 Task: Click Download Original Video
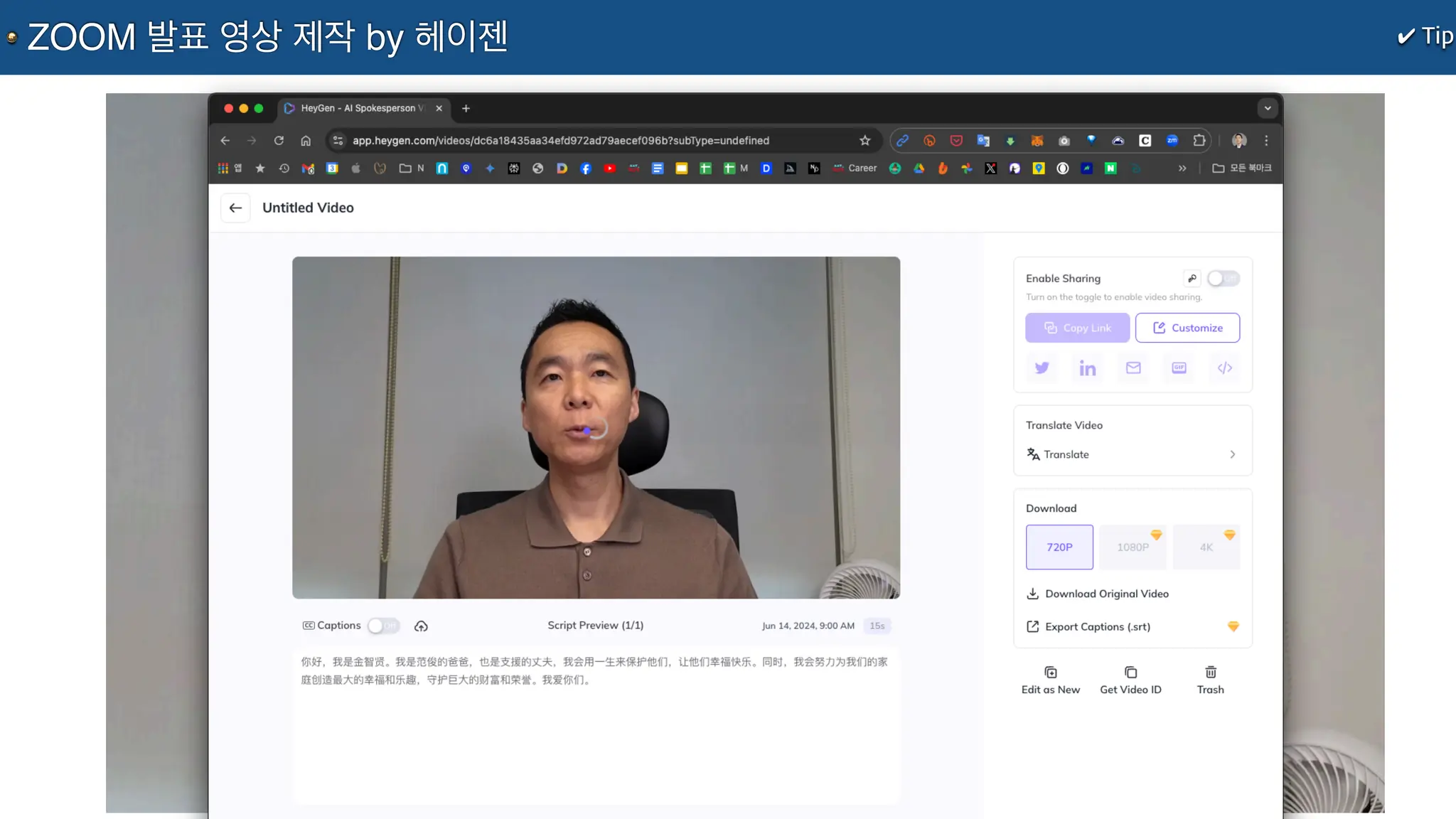click(1098, 594)
